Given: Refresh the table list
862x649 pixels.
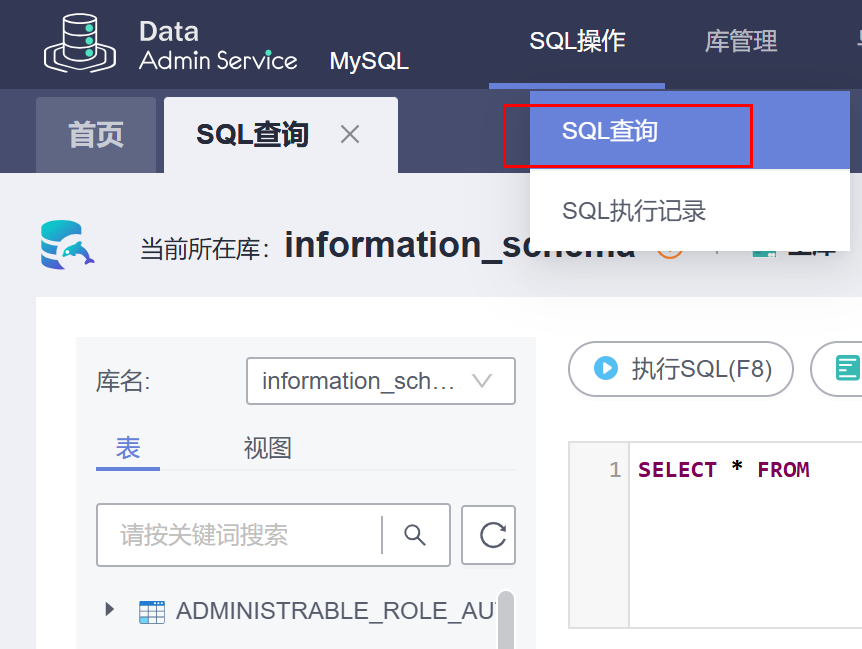Looking at the screenshot, I should (490, 535).
